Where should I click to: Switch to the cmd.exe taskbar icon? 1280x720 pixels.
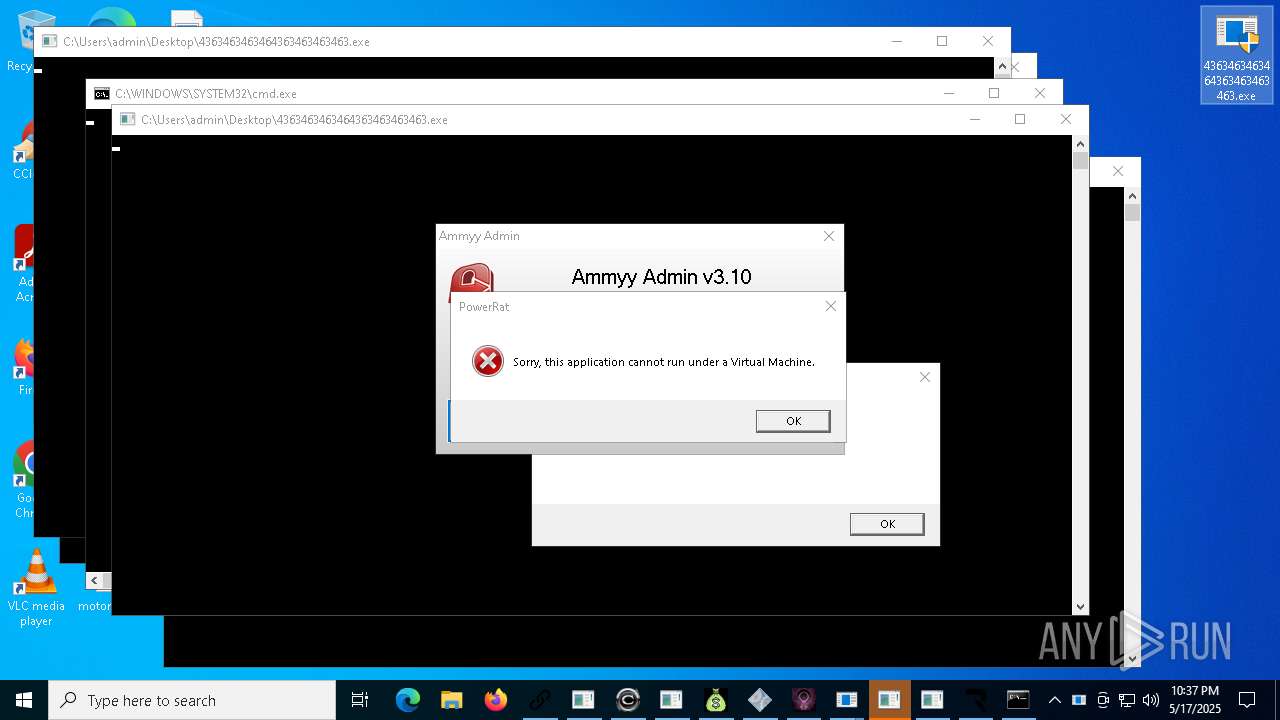point(1018,700)
